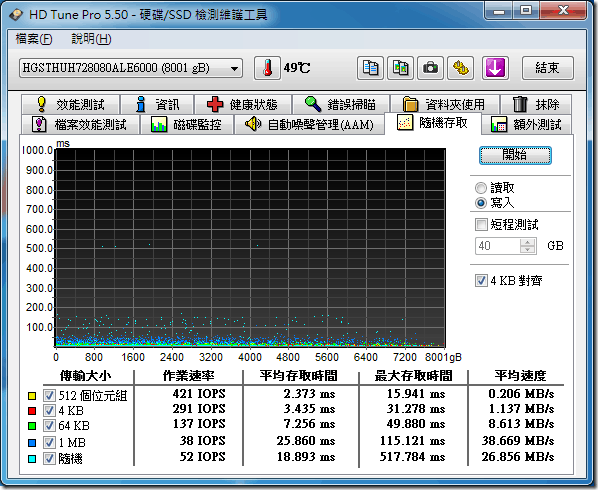598x490 pixels.
Task: Switch to the 額外測試 tab
Action: click(x=527, y=124)
